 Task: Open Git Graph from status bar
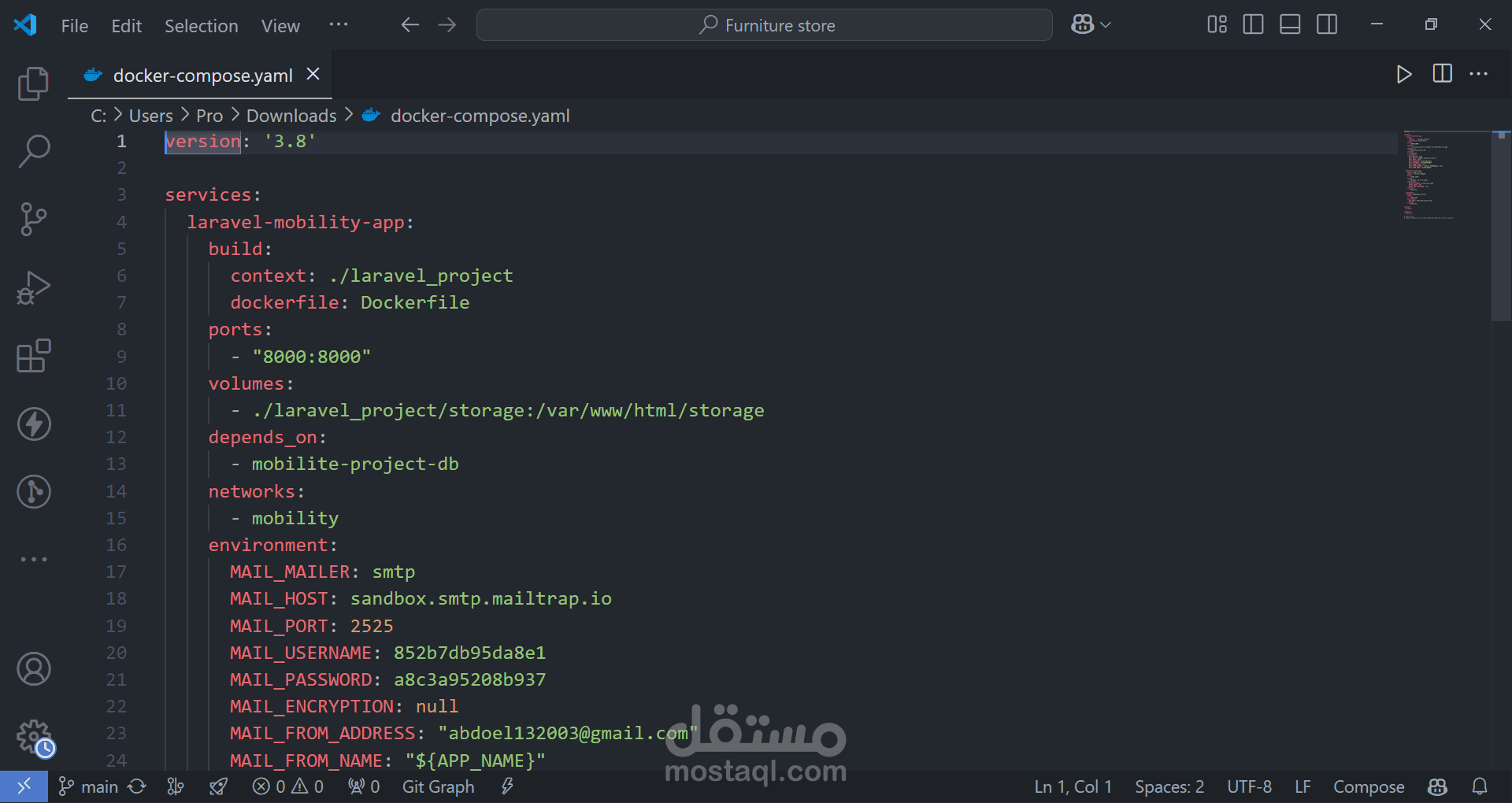438,786
